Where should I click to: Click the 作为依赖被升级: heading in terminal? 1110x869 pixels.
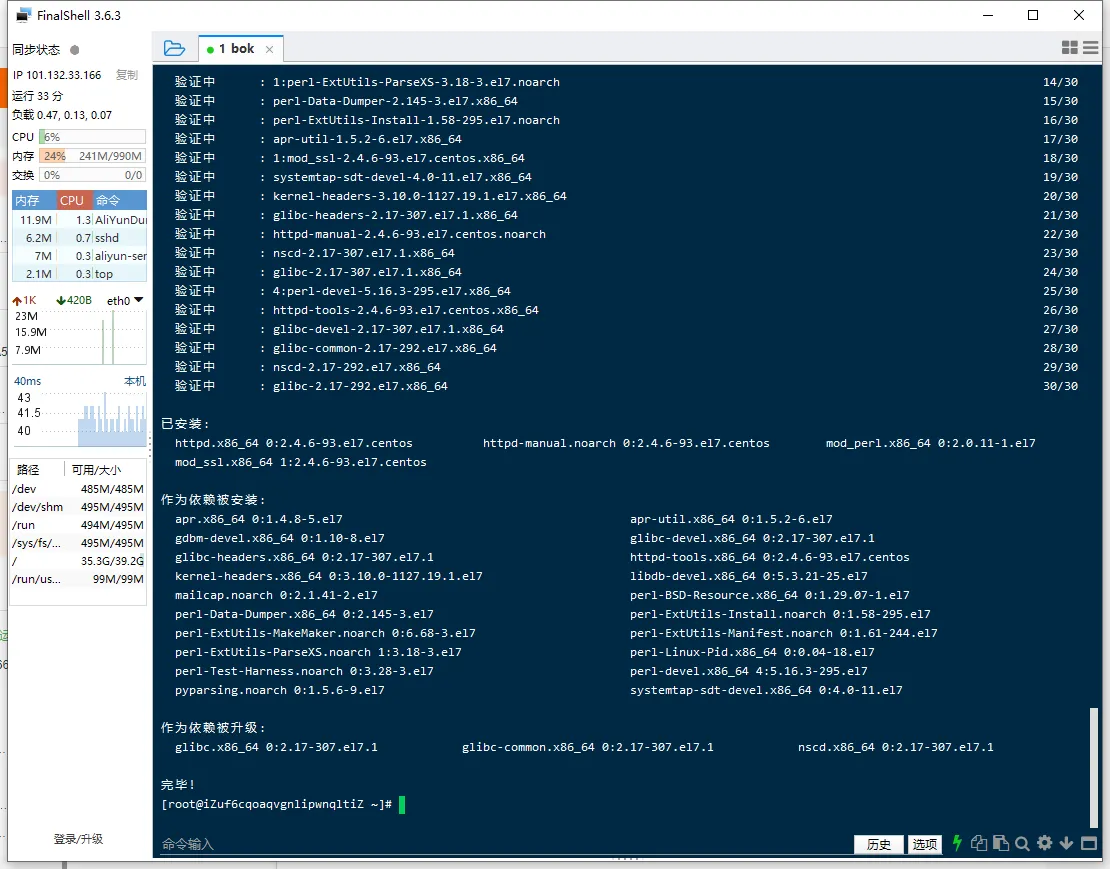[x=214, y=727]
